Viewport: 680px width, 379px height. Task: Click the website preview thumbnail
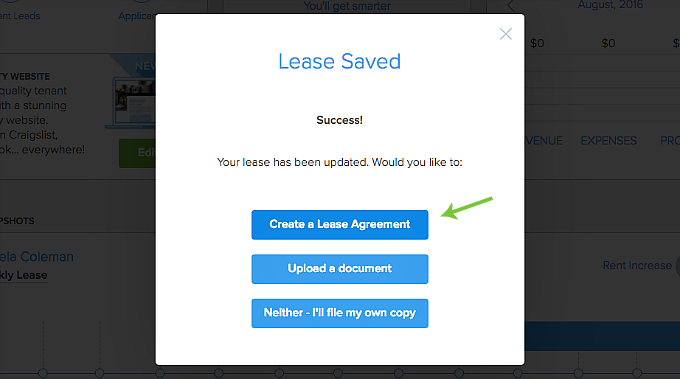(x=134, y=102)
